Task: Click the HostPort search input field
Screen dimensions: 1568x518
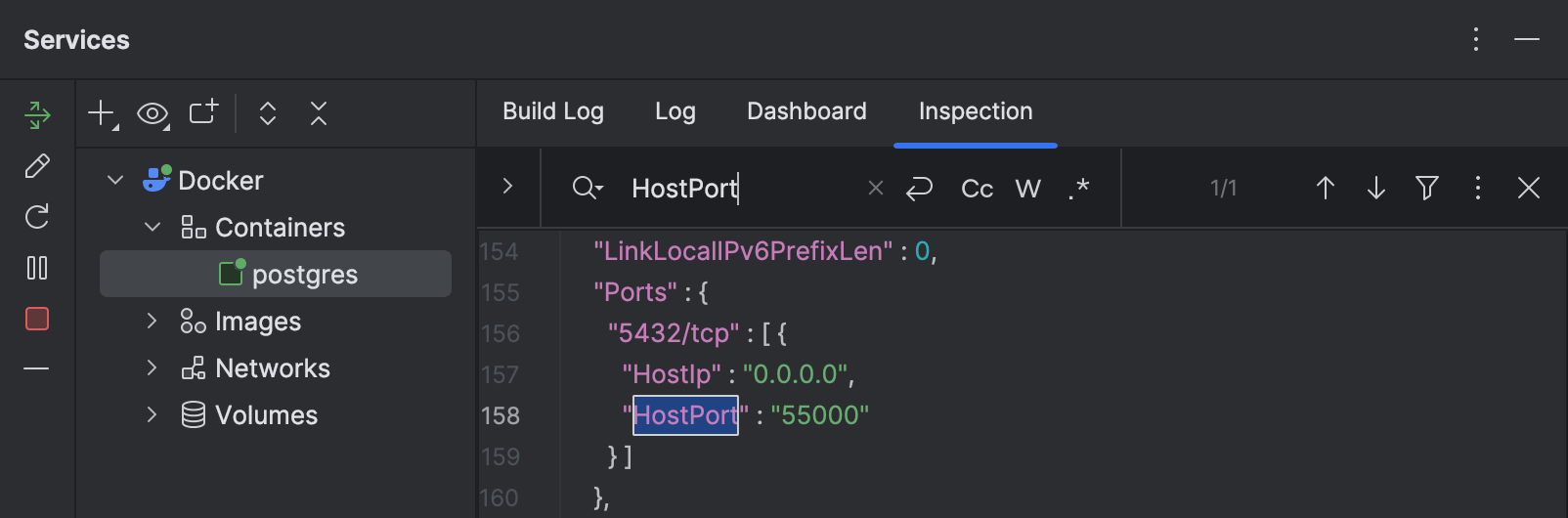Action: (743, 188)
